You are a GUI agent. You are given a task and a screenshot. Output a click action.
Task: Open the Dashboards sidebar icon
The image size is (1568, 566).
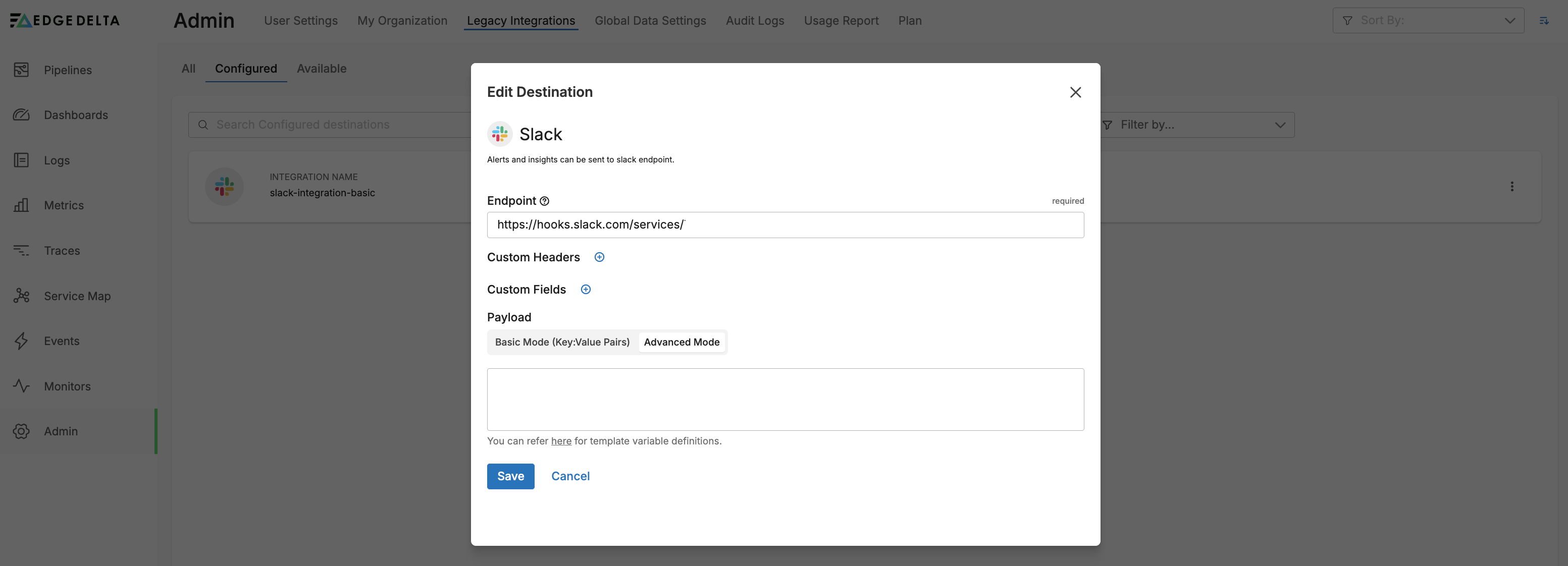coord(21,115)
